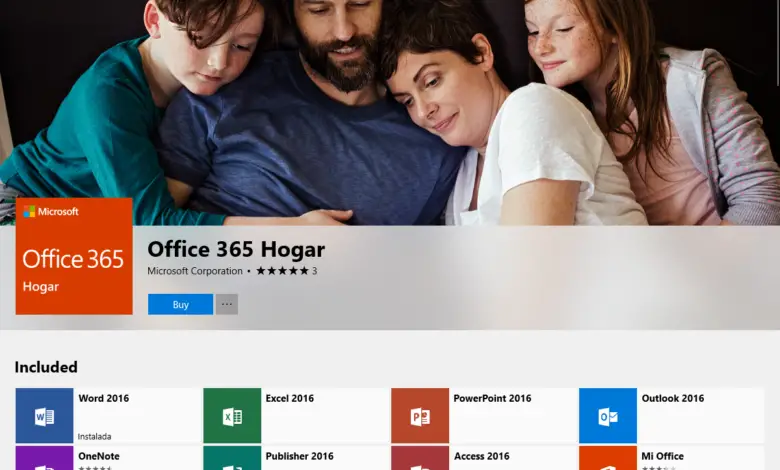Click the Office 365 Hogar product tile
Screen dimensions: 780x470
tap(74, 256)
